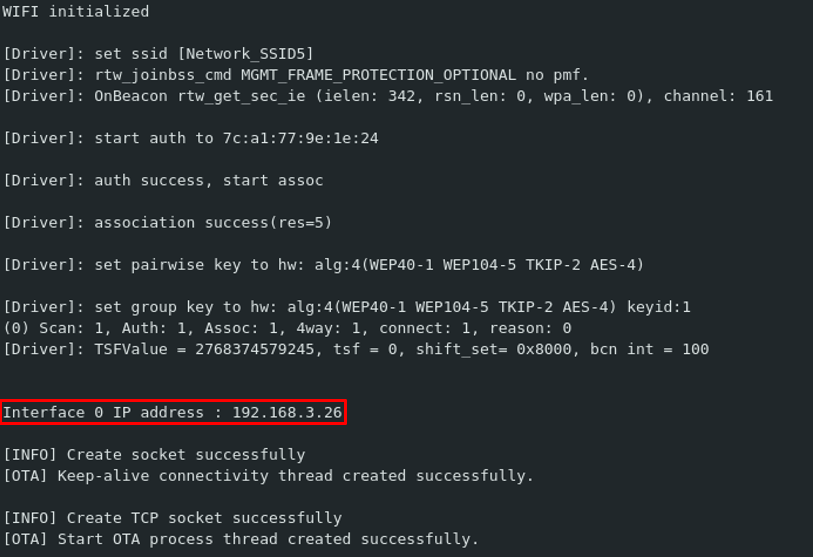Click the "Keep-alive connectivity thread" line
The height and width of the screenshot is (557, 813).
tap(268, 476)
